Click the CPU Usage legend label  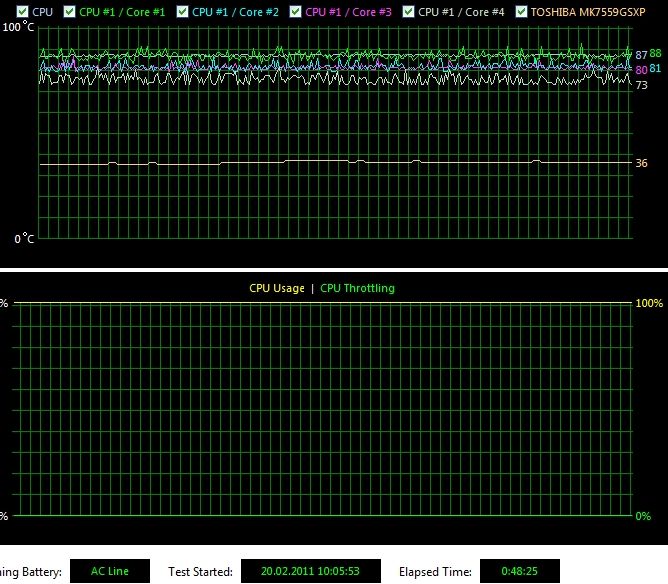click(277, 288)
